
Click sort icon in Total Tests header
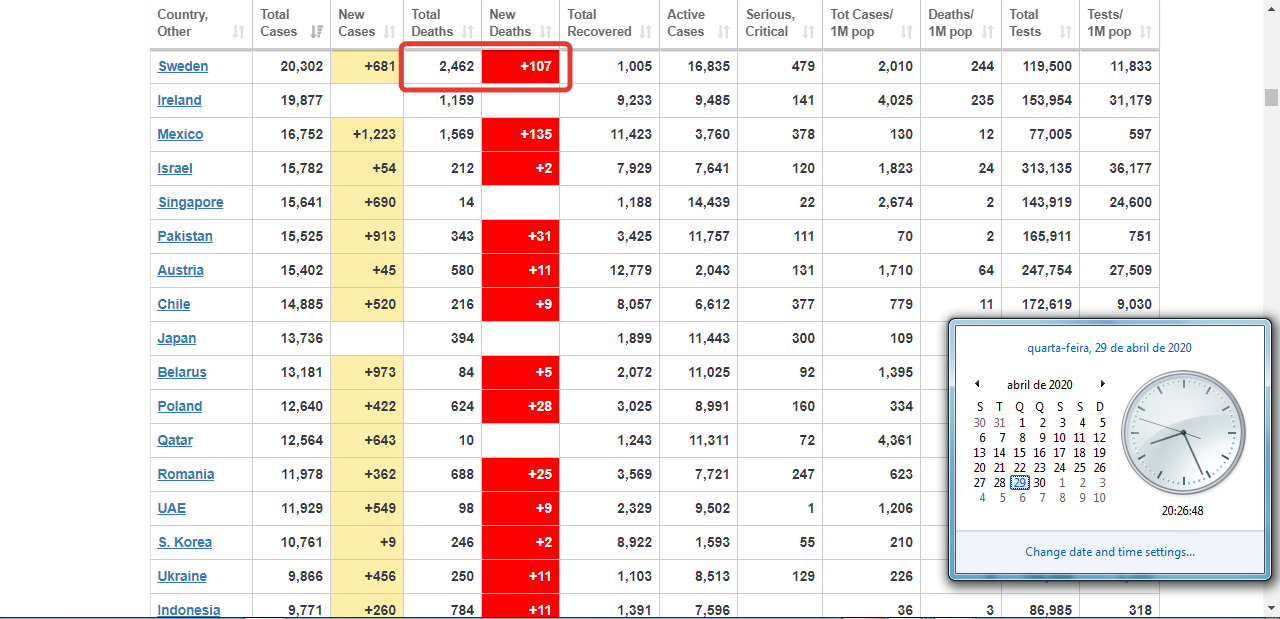pos(1066,32)
